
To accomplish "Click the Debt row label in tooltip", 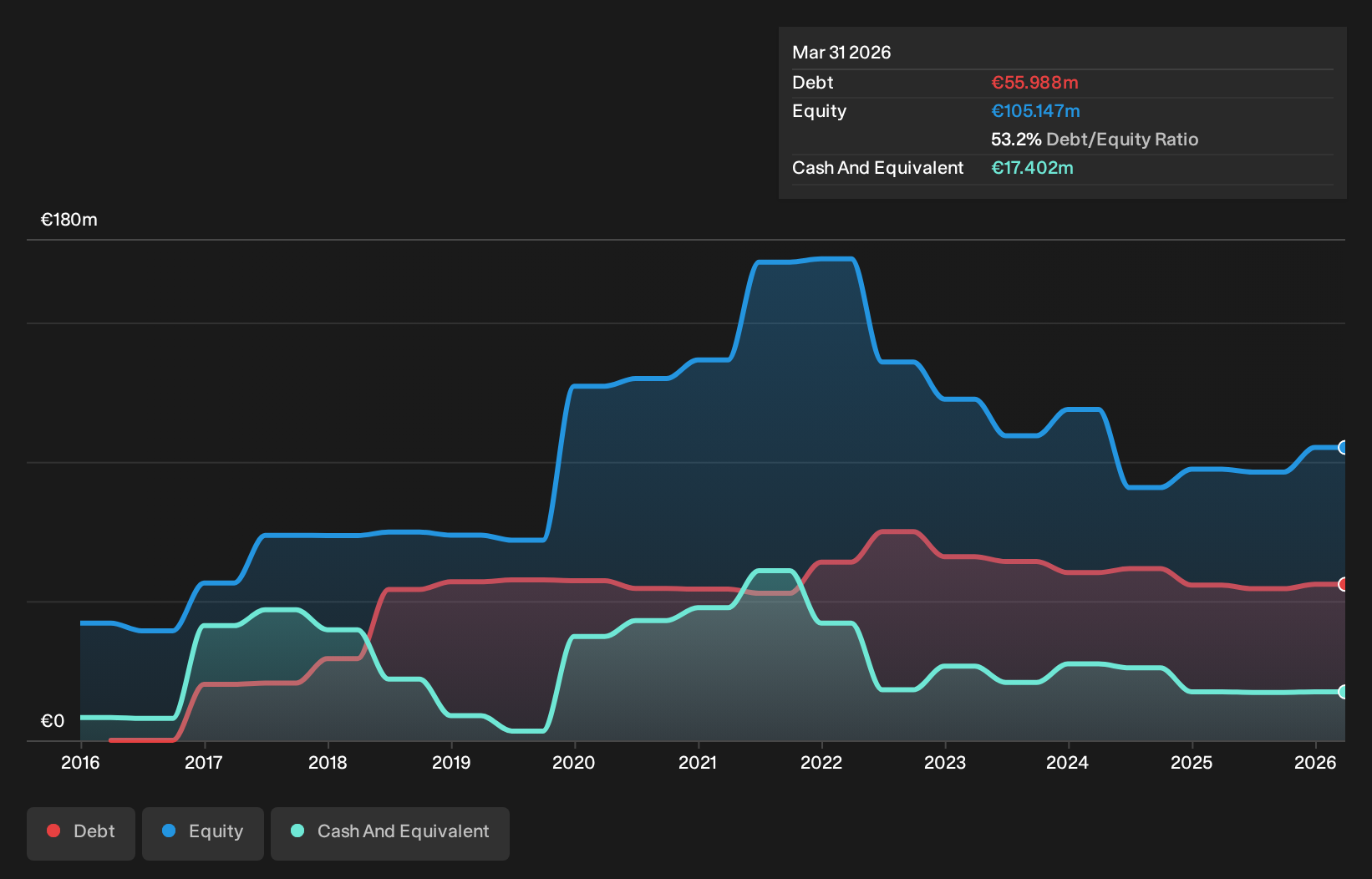I will point(813,83).
